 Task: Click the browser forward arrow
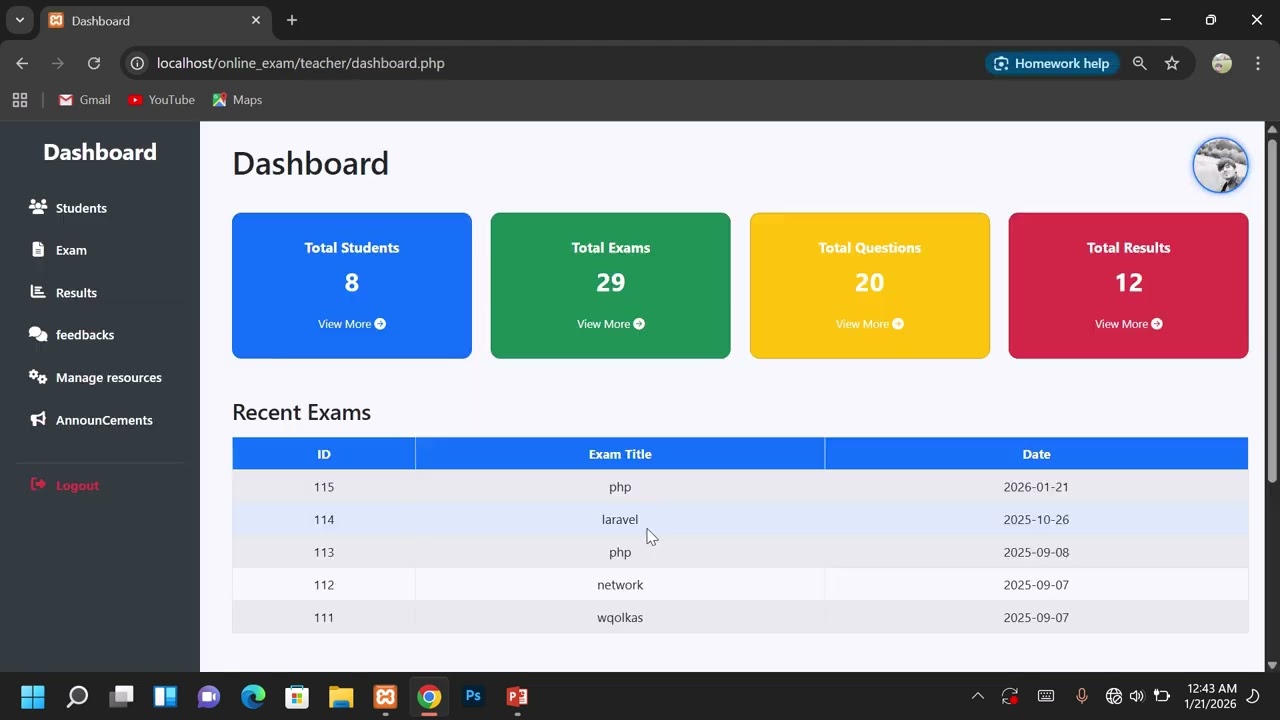pyautogui.click(x=58, y=63)
